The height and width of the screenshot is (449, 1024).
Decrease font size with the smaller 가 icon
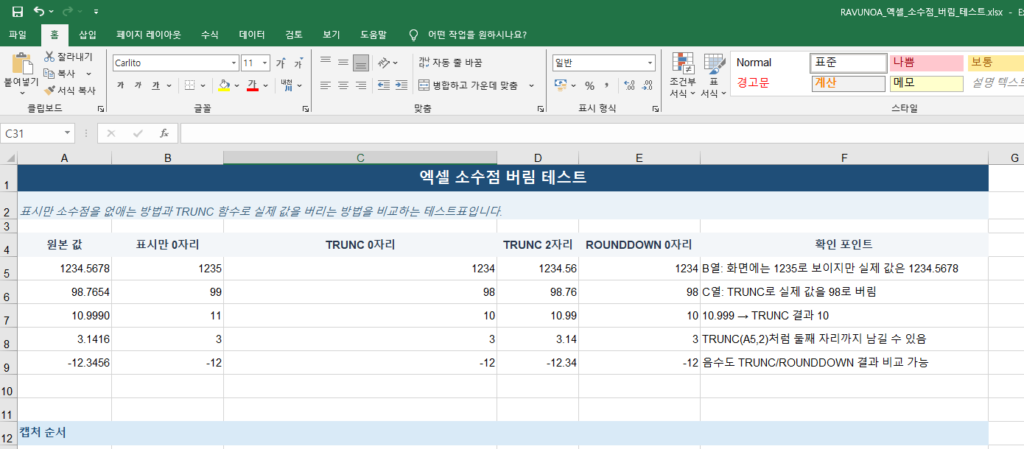coord(298,63)
